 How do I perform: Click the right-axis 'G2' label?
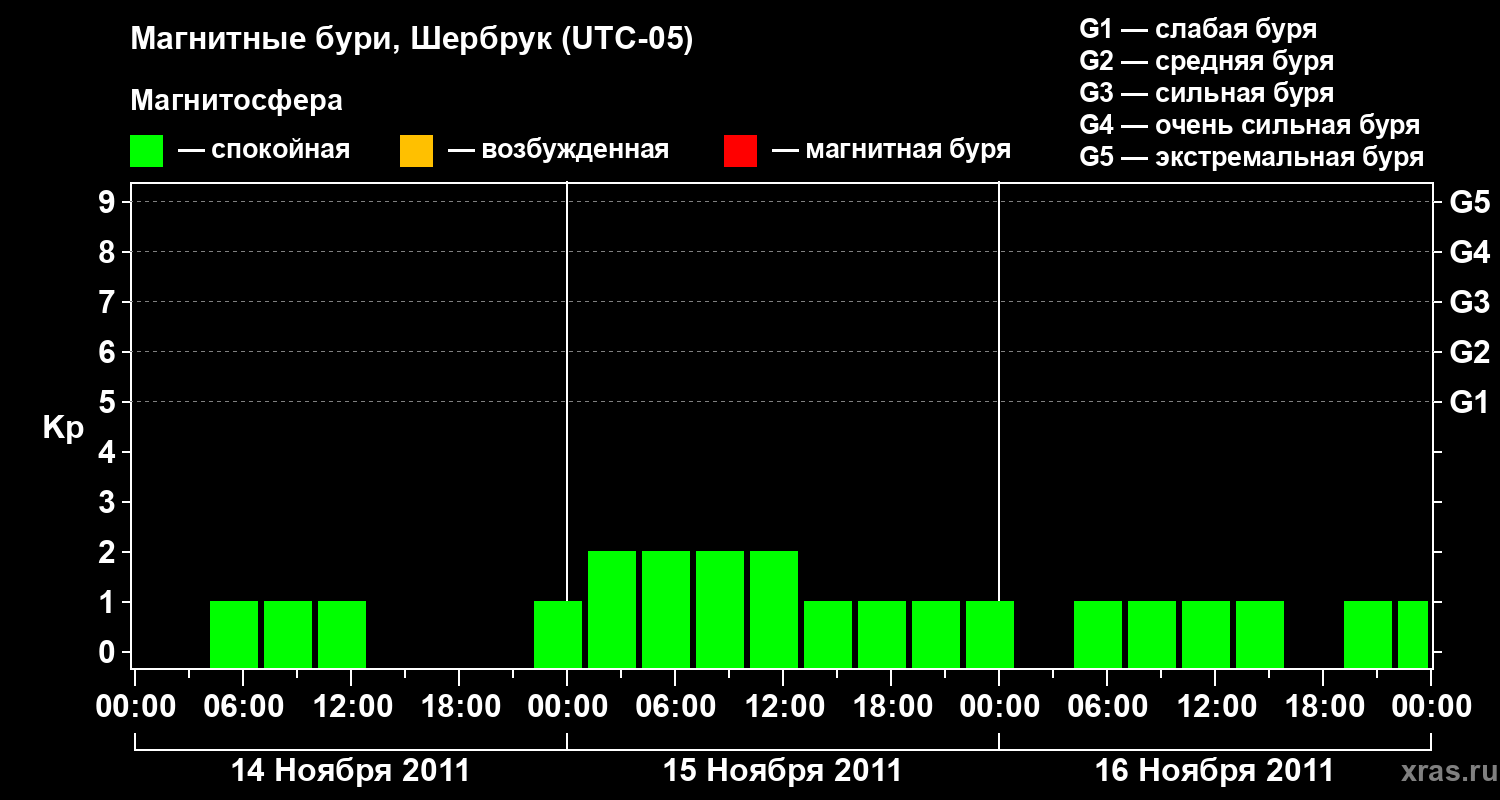coord(1470,352)
